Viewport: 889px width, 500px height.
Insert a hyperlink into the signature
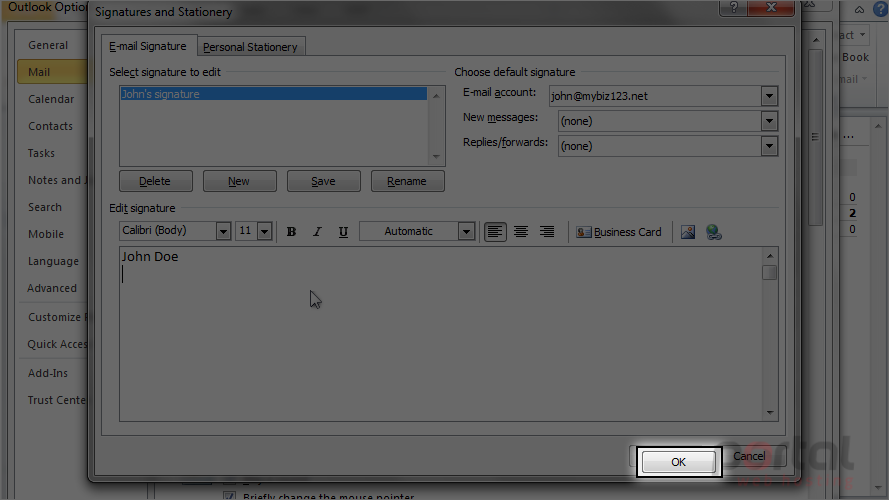[x=714, y=232]
